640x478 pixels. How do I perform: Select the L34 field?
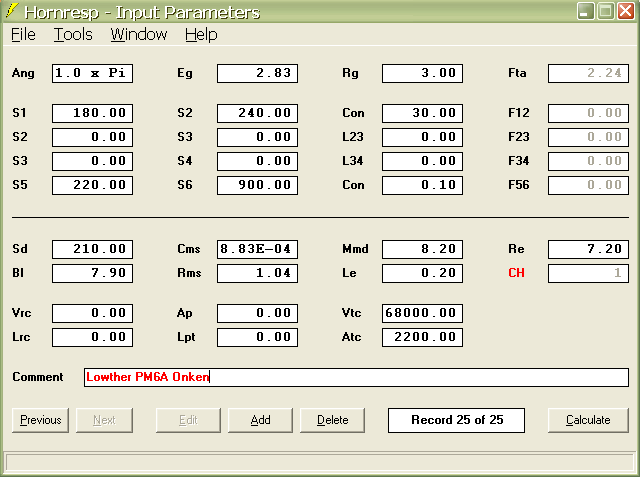(x=422, y=161)
